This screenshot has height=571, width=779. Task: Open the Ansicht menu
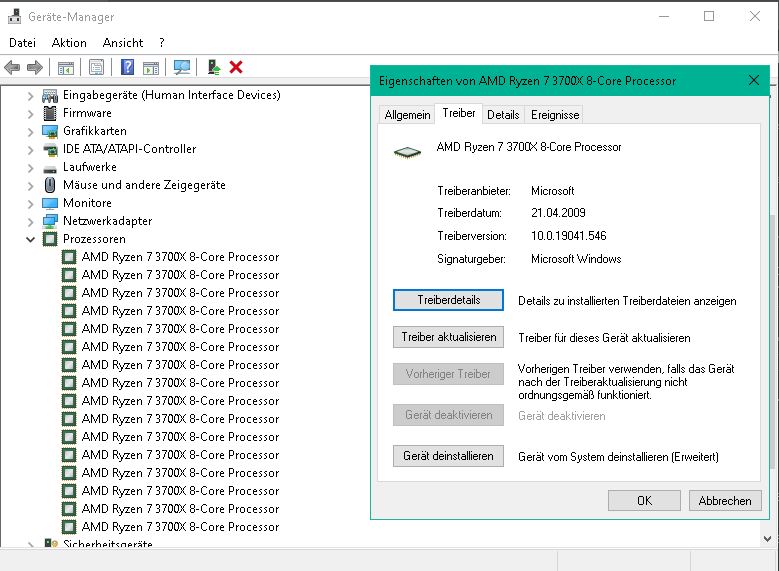[123, 43]
